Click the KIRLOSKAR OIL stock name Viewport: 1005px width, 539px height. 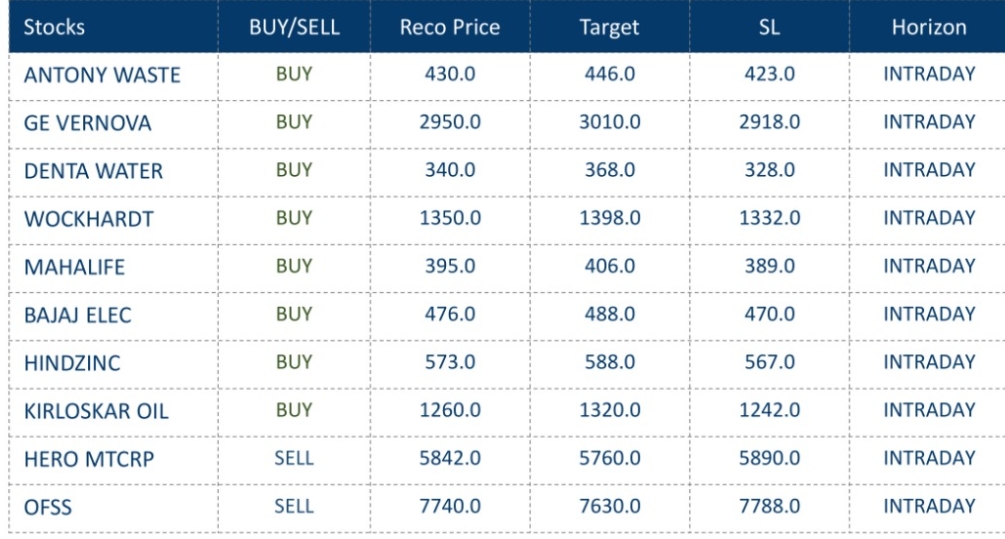click(x=96, y=412)
